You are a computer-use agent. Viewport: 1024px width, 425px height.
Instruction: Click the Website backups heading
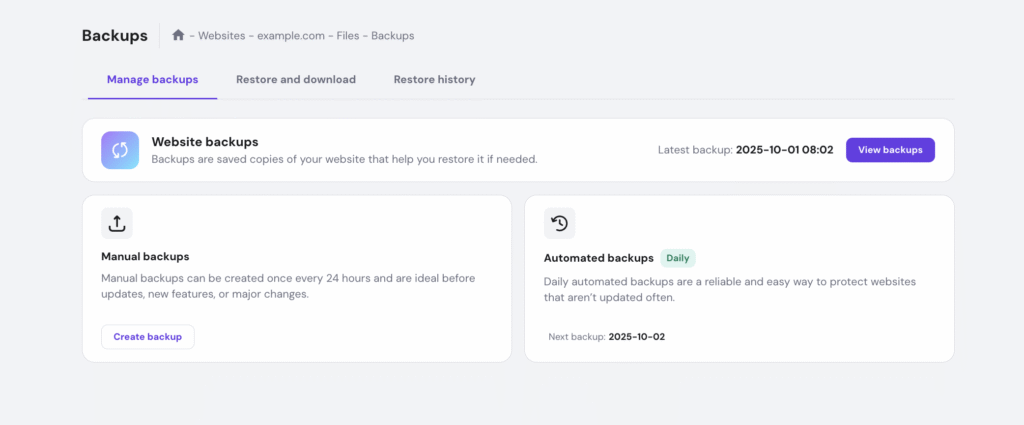pyautogui.click(x=204, y=142)
